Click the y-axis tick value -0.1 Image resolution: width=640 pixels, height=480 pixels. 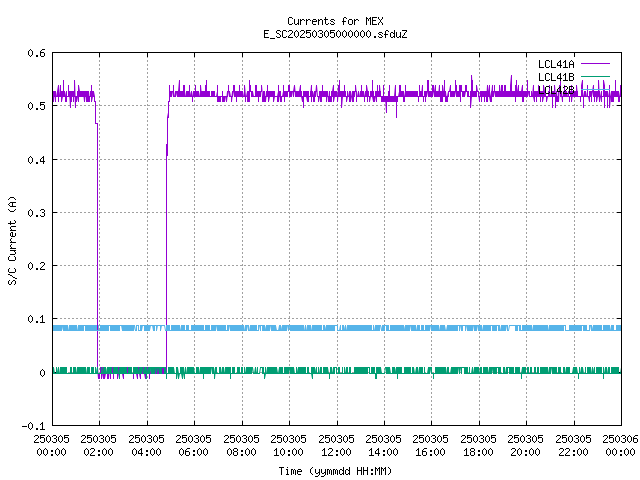33,426
